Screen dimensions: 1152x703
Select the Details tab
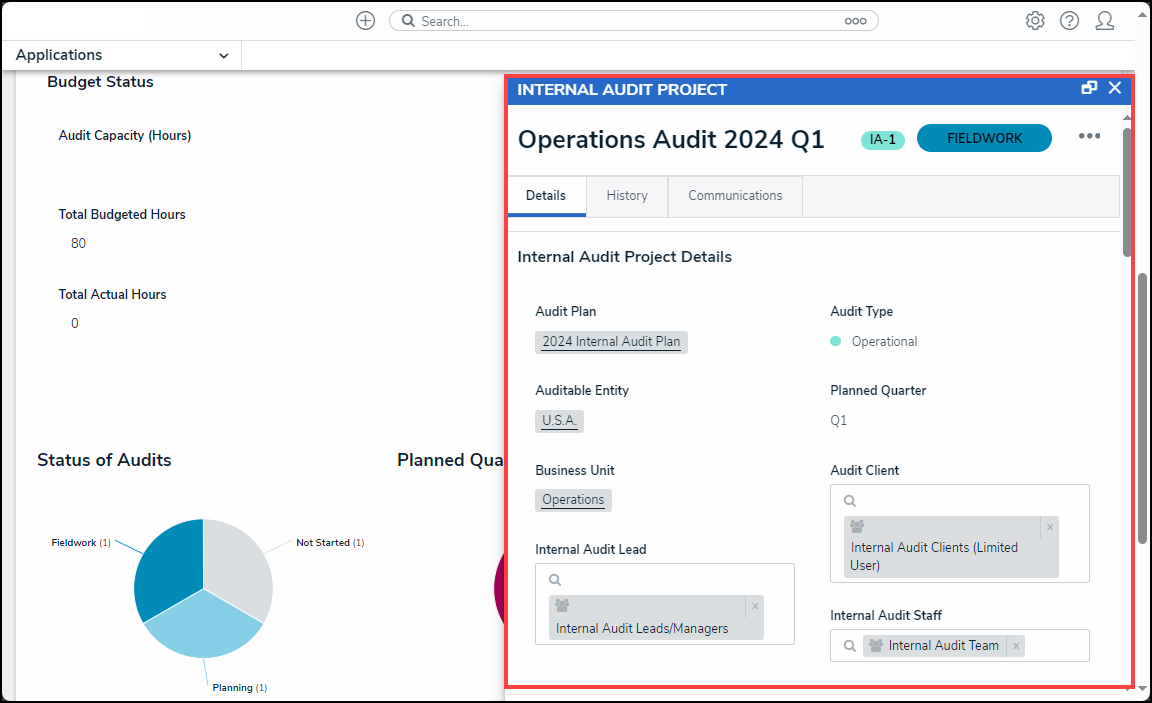coord(546,196)
